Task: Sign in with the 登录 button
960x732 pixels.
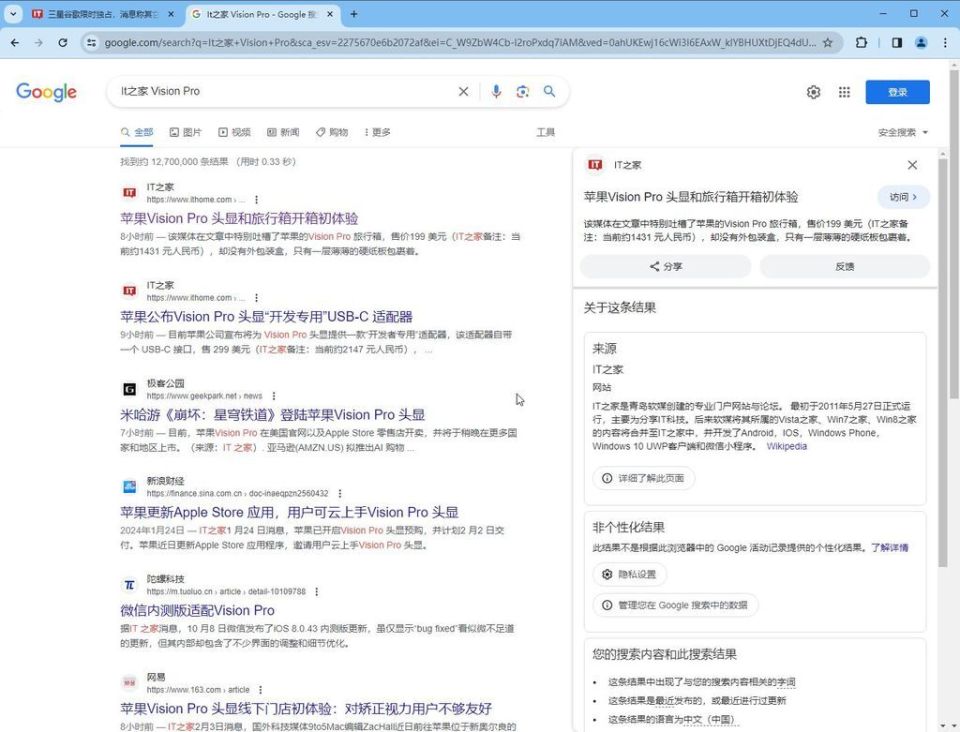Action: 897,91
